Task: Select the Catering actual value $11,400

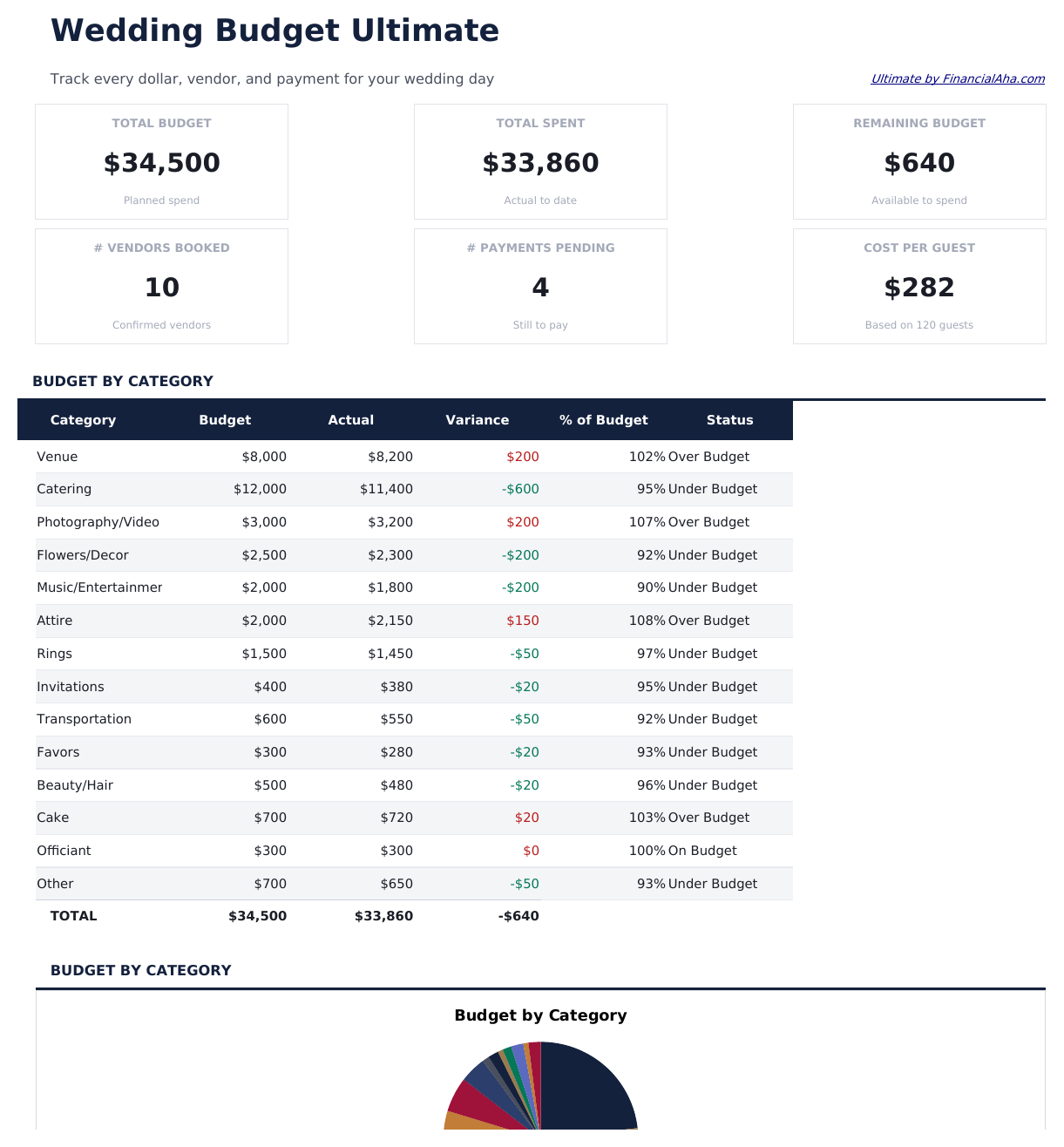Action: tap(385, 489)
